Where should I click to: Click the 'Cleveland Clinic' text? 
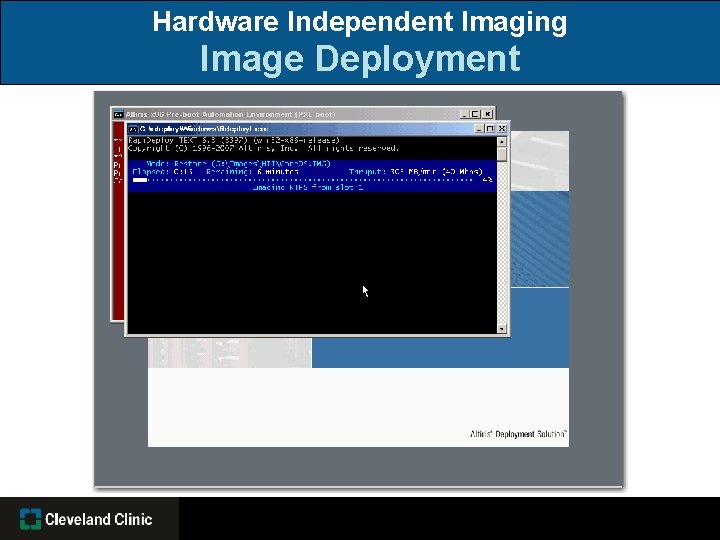point(99,519)
